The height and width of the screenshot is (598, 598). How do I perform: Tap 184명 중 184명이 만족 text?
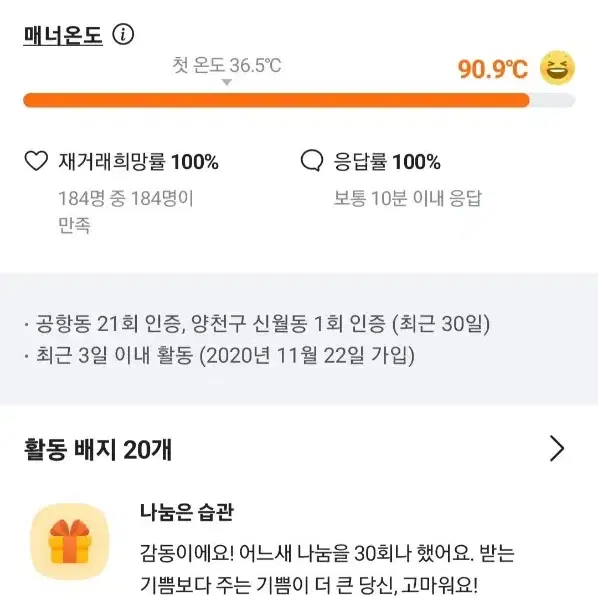tap(126, 211)
